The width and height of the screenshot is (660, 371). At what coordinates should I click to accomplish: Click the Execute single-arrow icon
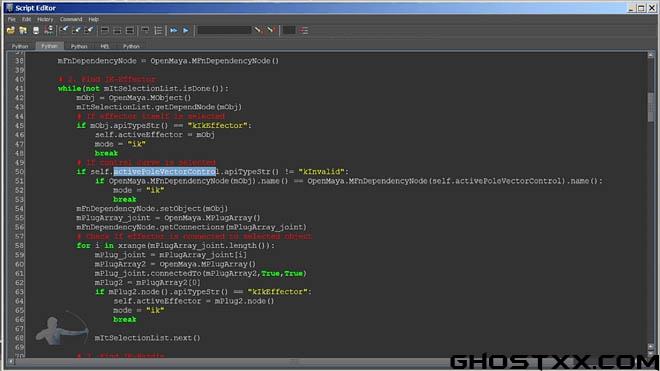(186, 30)
